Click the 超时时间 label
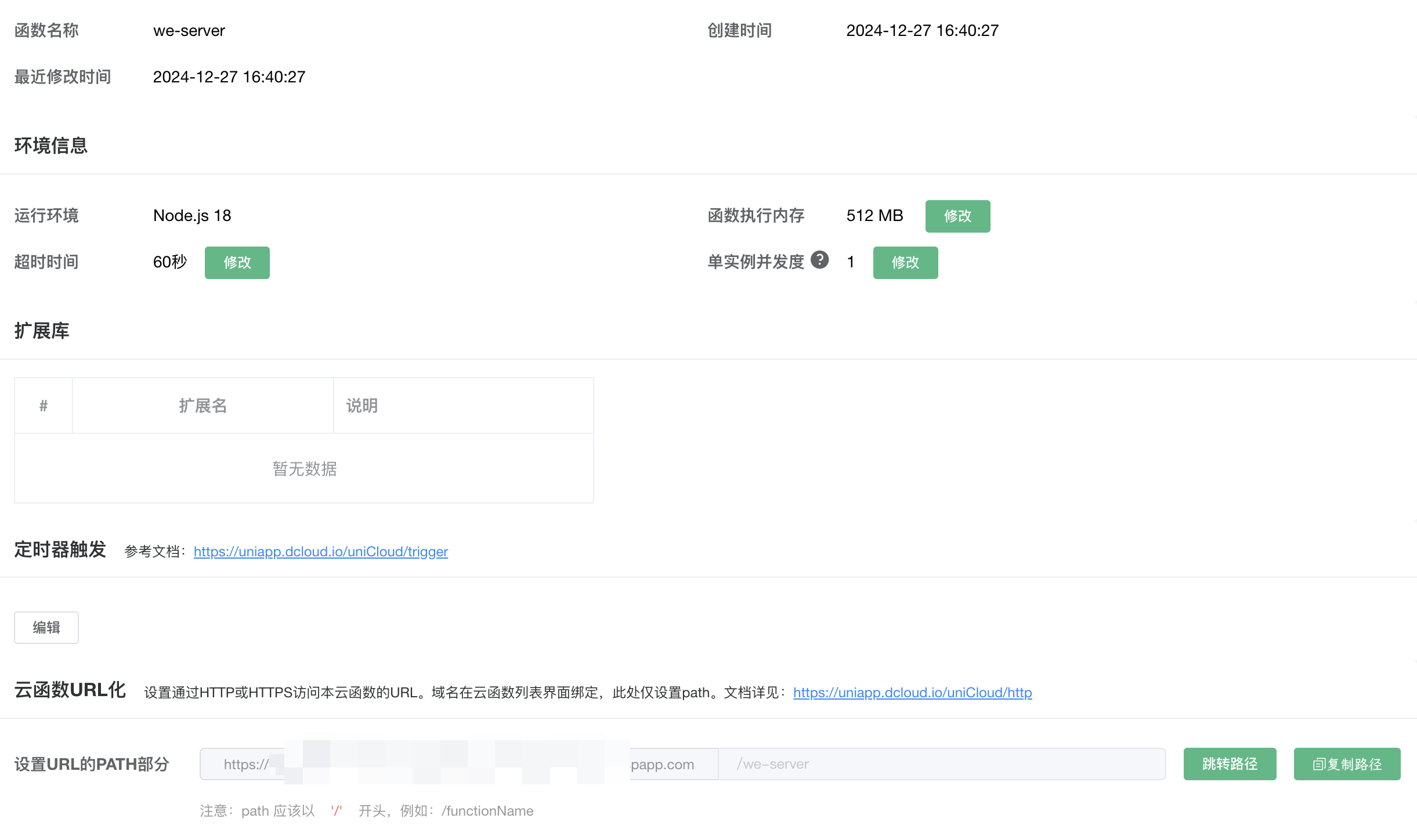This screenshot has width=1417, height=840. pyautogui.click(x=46, y=262)
